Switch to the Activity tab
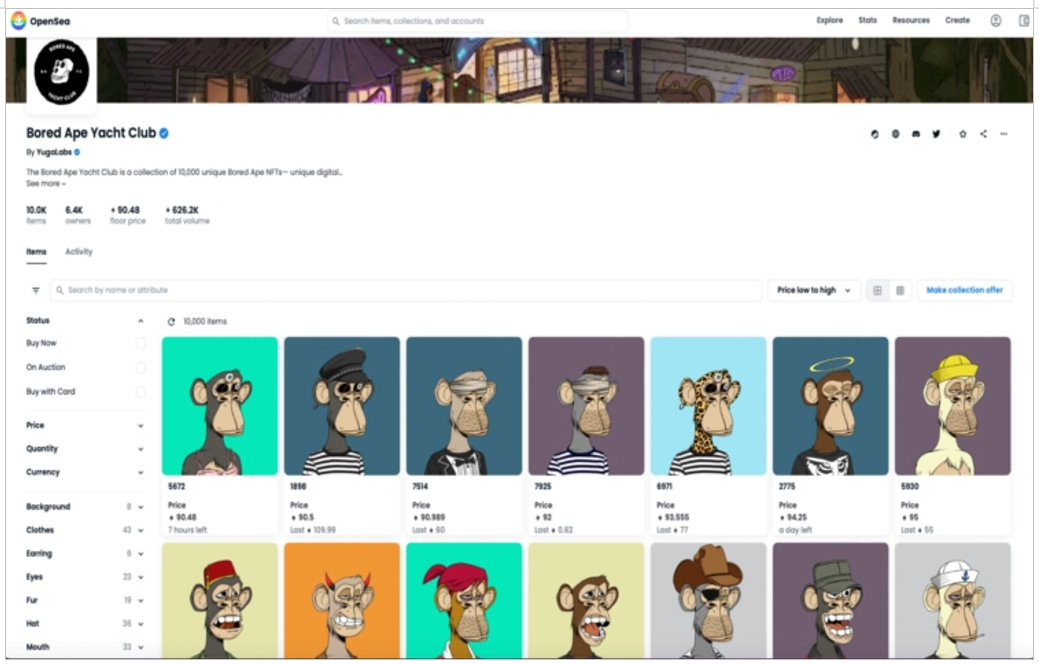Image resolution: width=1039 pixels, height=664 pixels. pyautogui.click(x=79, y=252)
